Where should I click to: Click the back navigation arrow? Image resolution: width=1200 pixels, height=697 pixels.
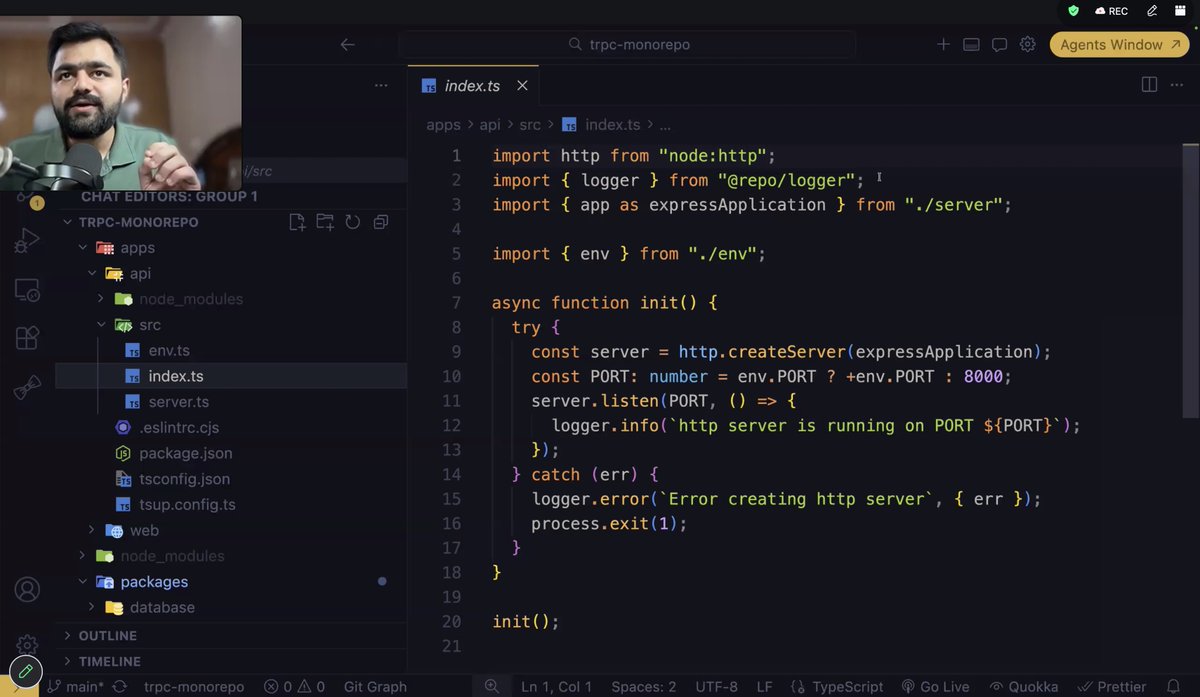(347, 44)
